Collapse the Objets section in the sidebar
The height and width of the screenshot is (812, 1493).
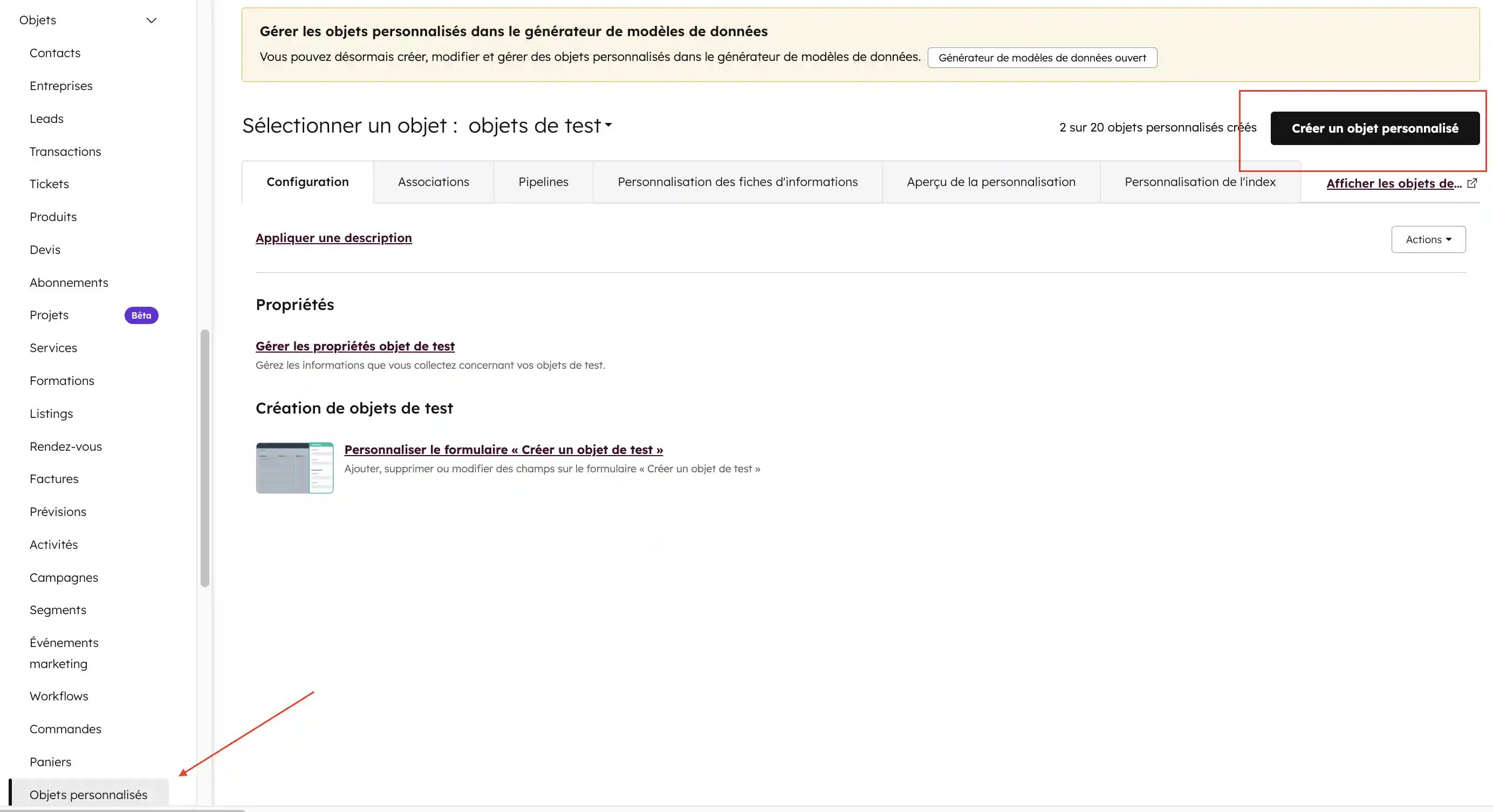tap(150, 20)
